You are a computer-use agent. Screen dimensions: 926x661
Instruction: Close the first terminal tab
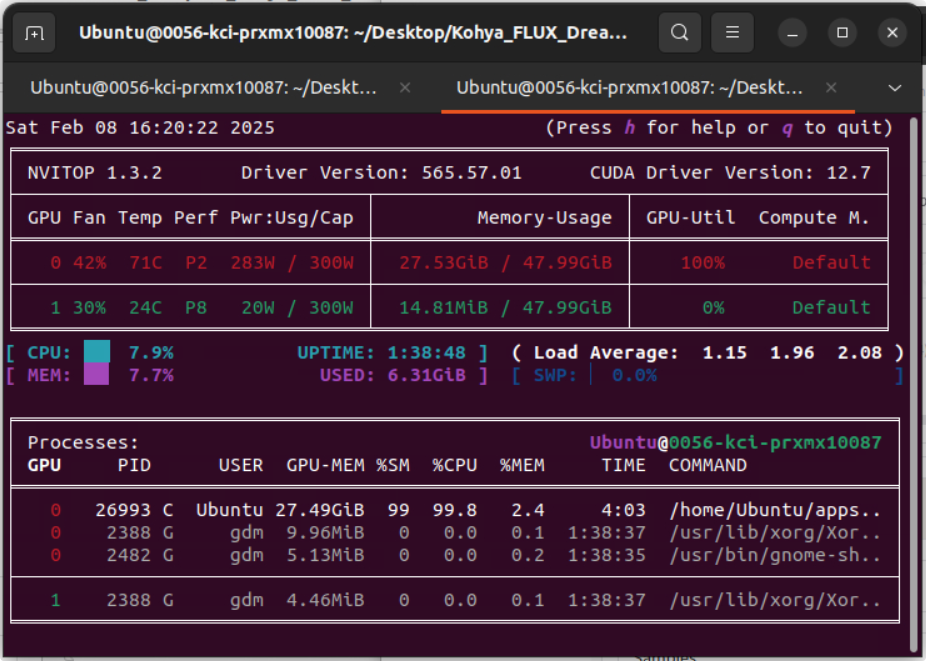[404, 88]
